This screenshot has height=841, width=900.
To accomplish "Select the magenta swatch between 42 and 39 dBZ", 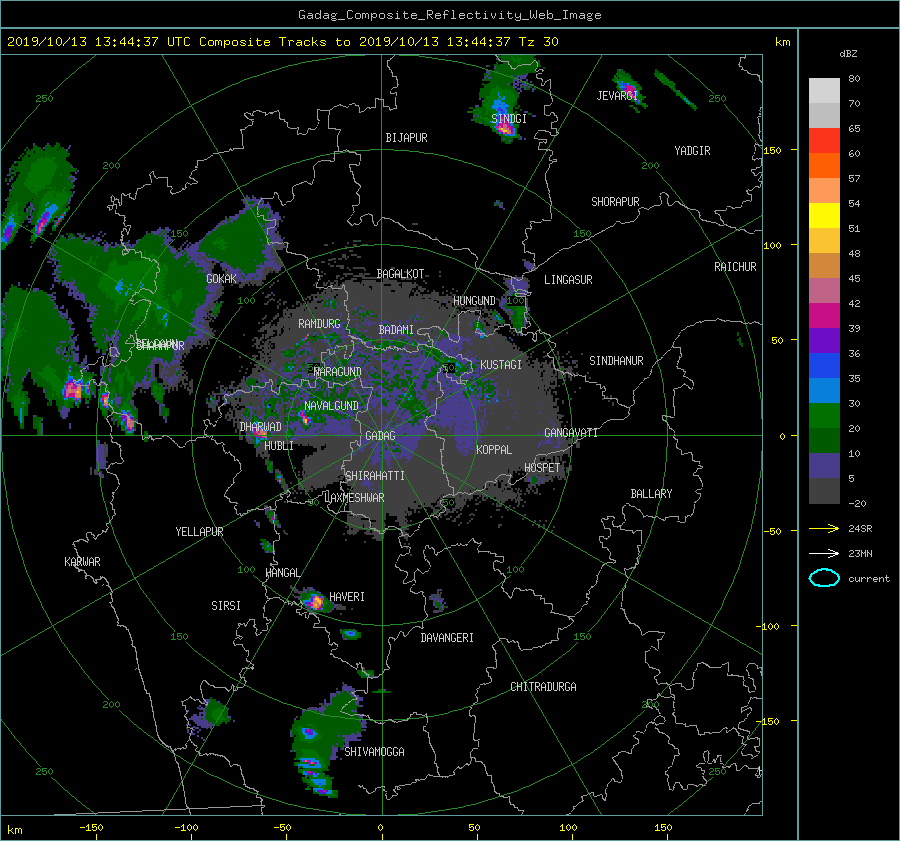I will pyautogui.click(x=824, y=316).
